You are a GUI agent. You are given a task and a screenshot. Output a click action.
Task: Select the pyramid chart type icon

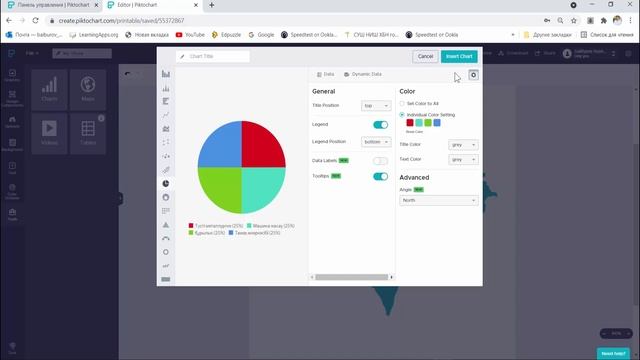pyautogui.click(x=166, y=225)
